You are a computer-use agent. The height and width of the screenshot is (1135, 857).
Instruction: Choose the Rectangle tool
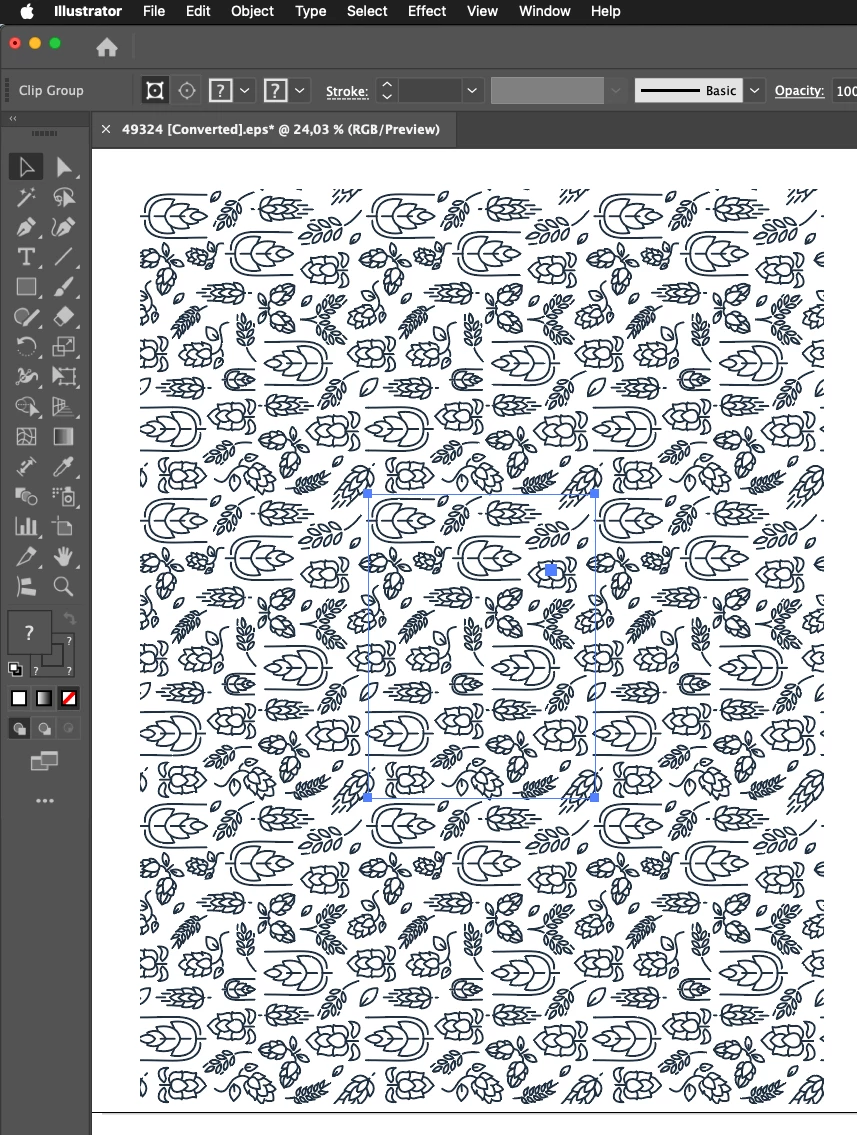pos(26,287)
